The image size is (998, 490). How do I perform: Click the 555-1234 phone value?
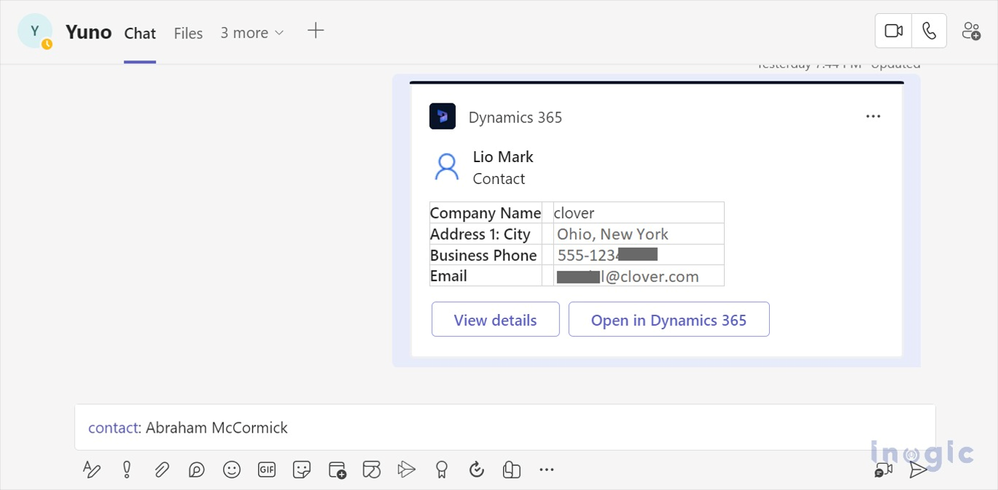607,255
